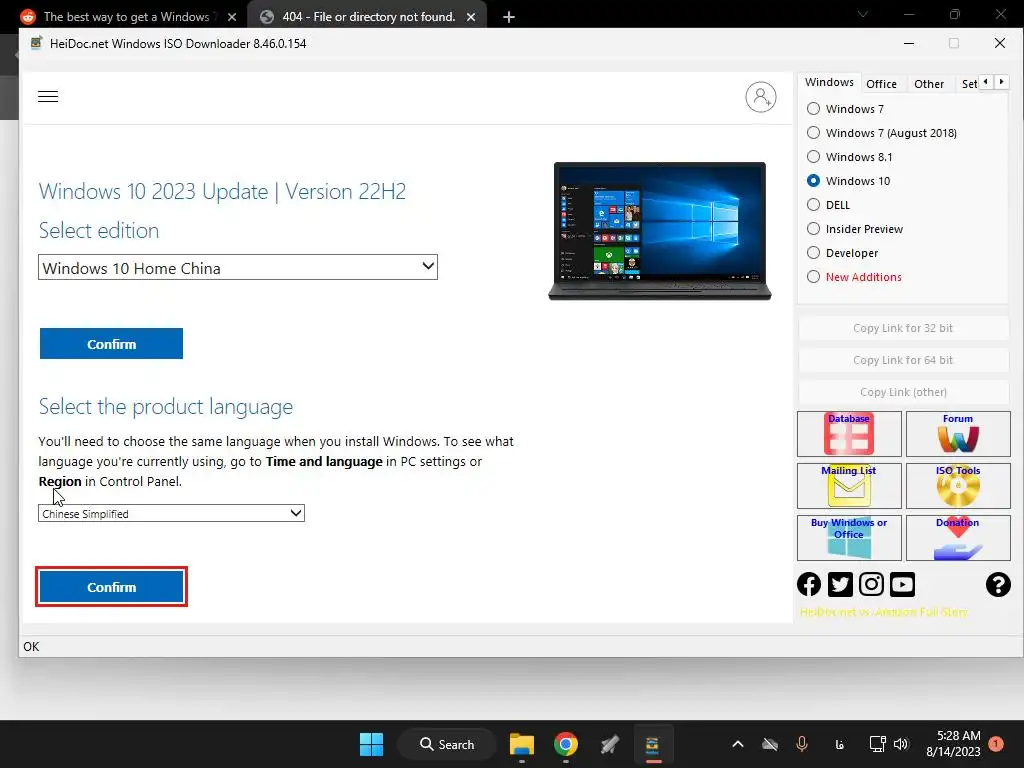
Task: Open the clock and date in taskbar
Action: click(953, 744)
